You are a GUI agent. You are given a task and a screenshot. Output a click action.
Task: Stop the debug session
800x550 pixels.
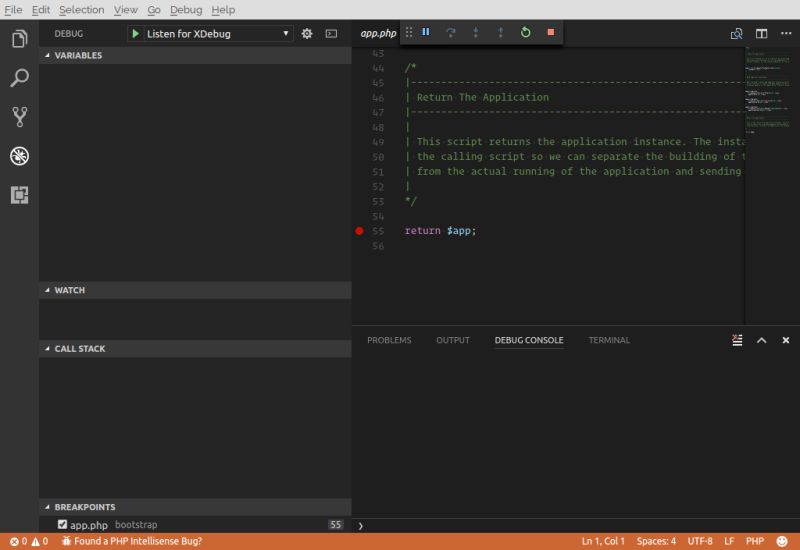click(x=551, y=32)
